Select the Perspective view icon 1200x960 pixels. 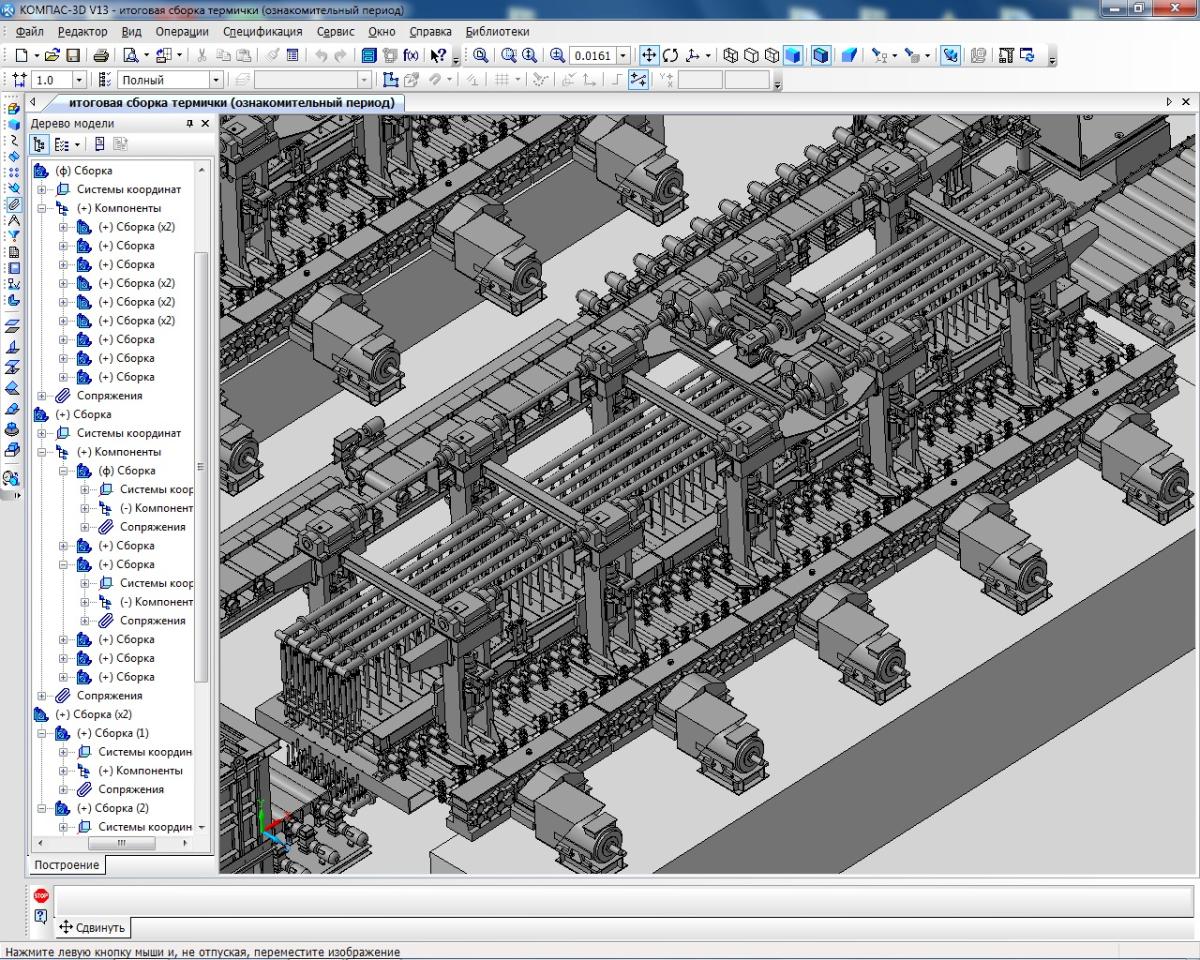click(848, 56)
